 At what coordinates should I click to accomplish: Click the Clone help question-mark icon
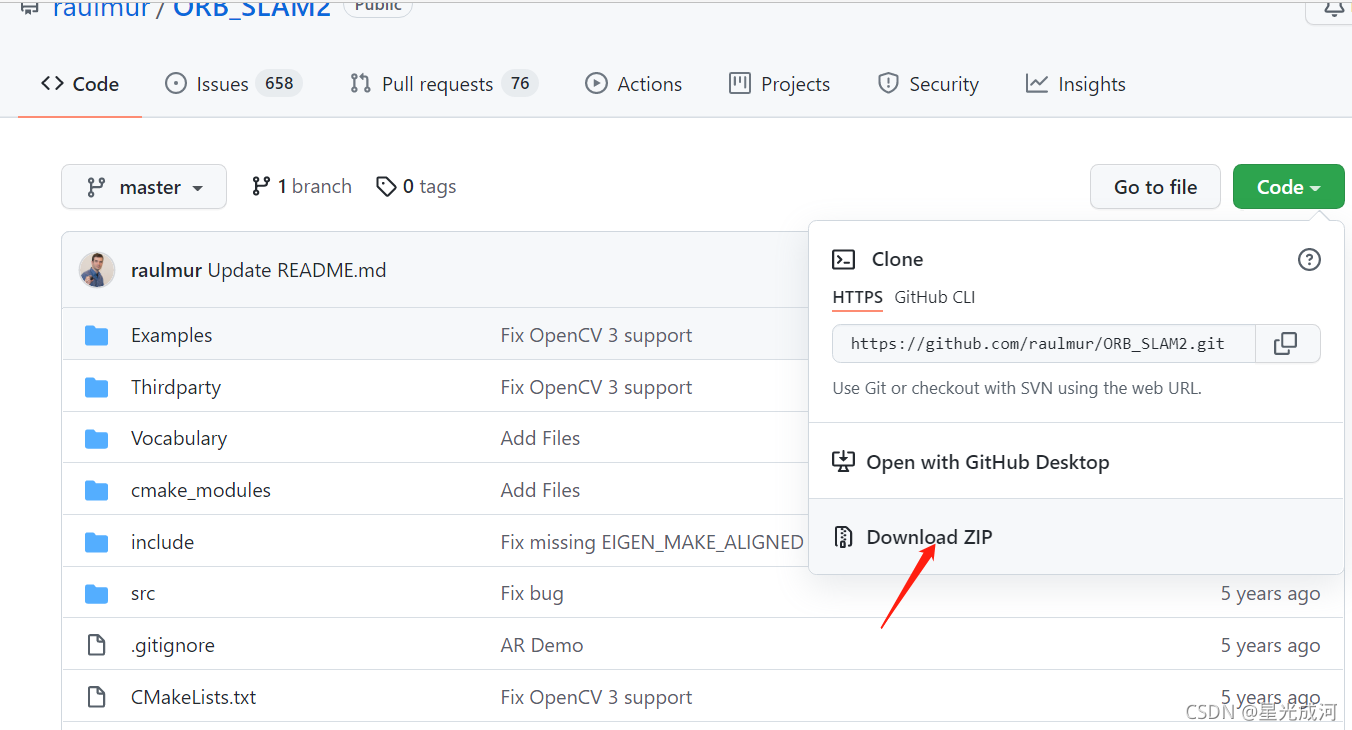click(1309, 260)
